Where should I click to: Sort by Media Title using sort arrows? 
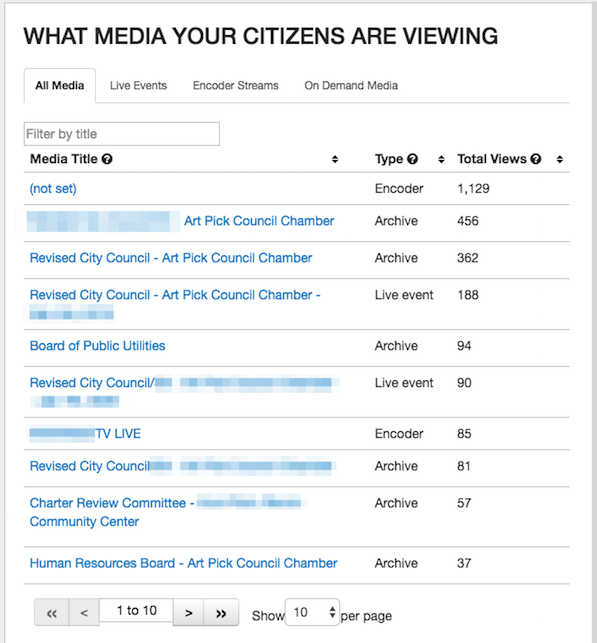(335, 159)
